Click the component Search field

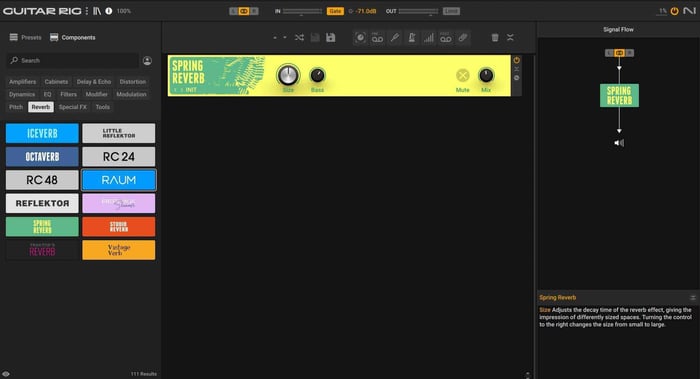[73, 60]
